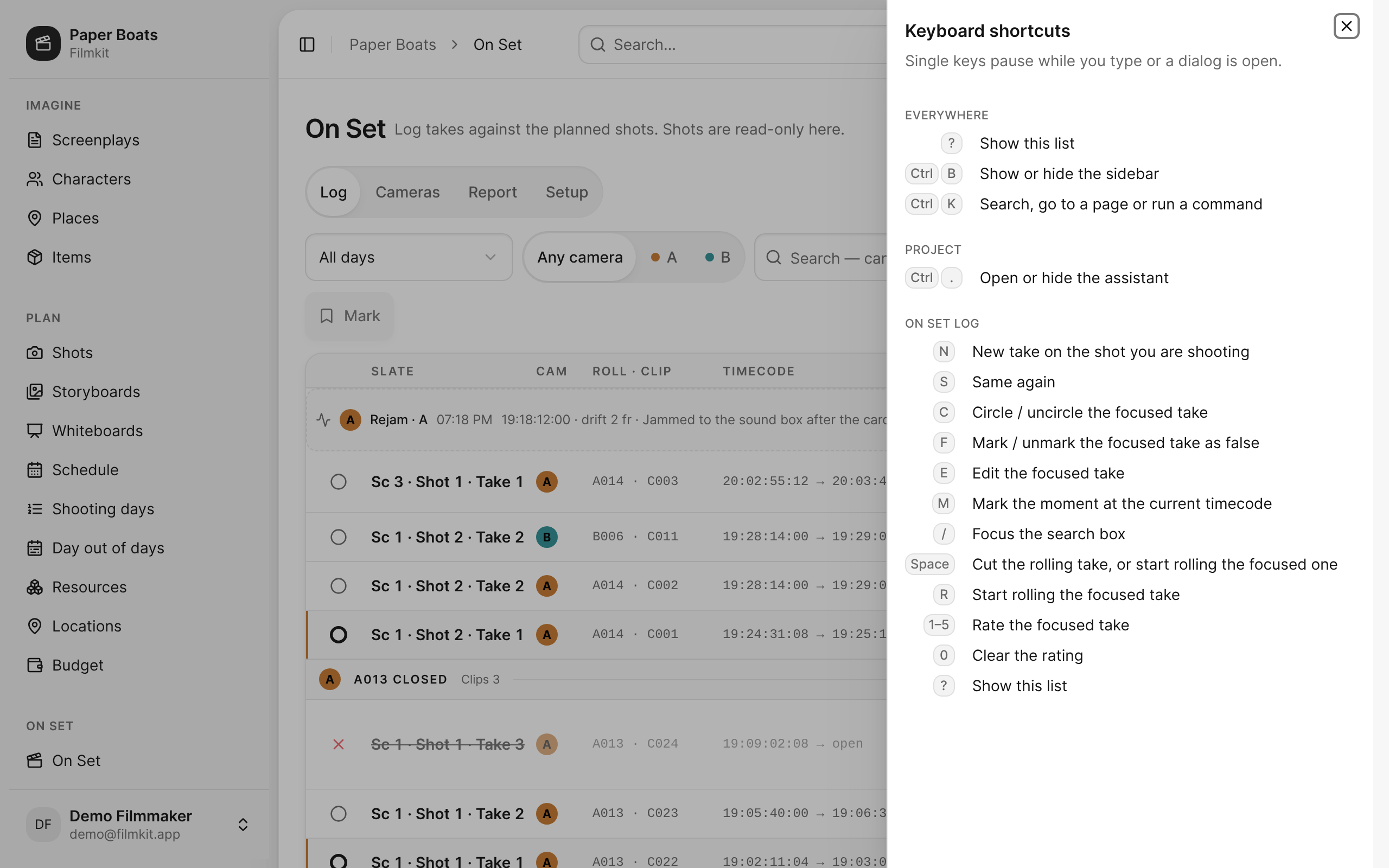1389x868 pixels.
Task: Uncircle Sc 1 Shot 2 Take 1
Action: (339, 634)
